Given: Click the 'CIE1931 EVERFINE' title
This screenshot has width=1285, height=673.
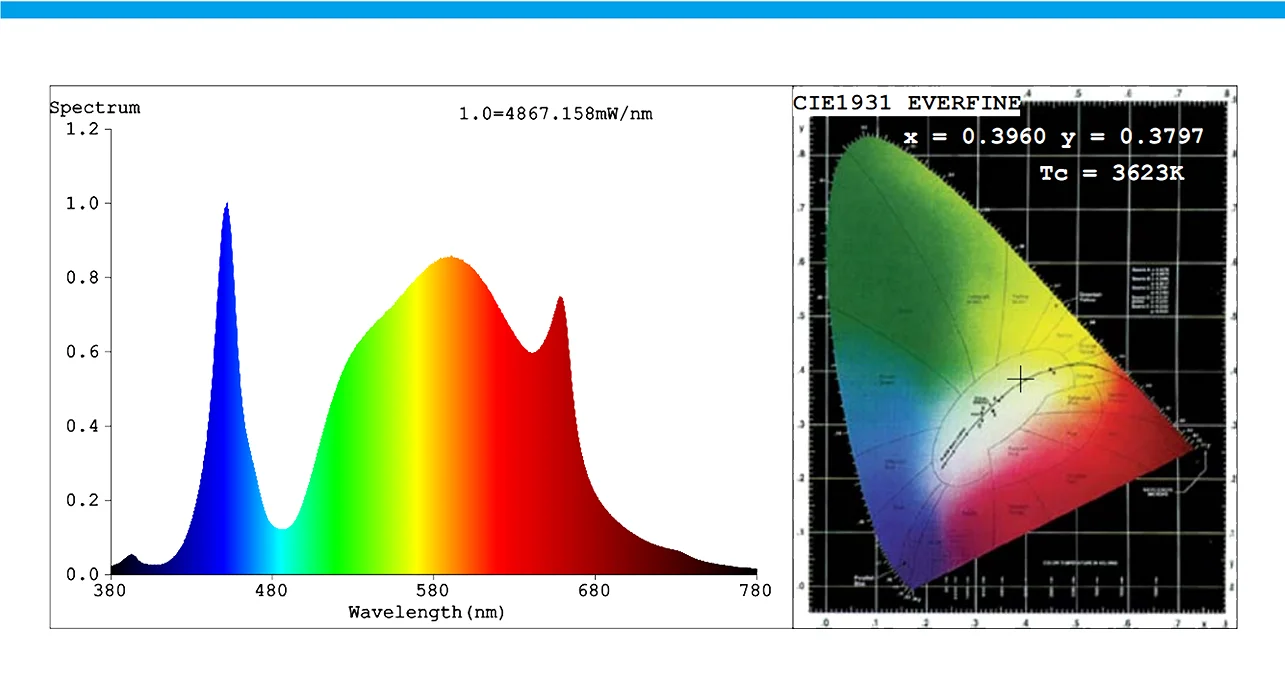Looking at the screenshot, I should [x=907, y=103].
